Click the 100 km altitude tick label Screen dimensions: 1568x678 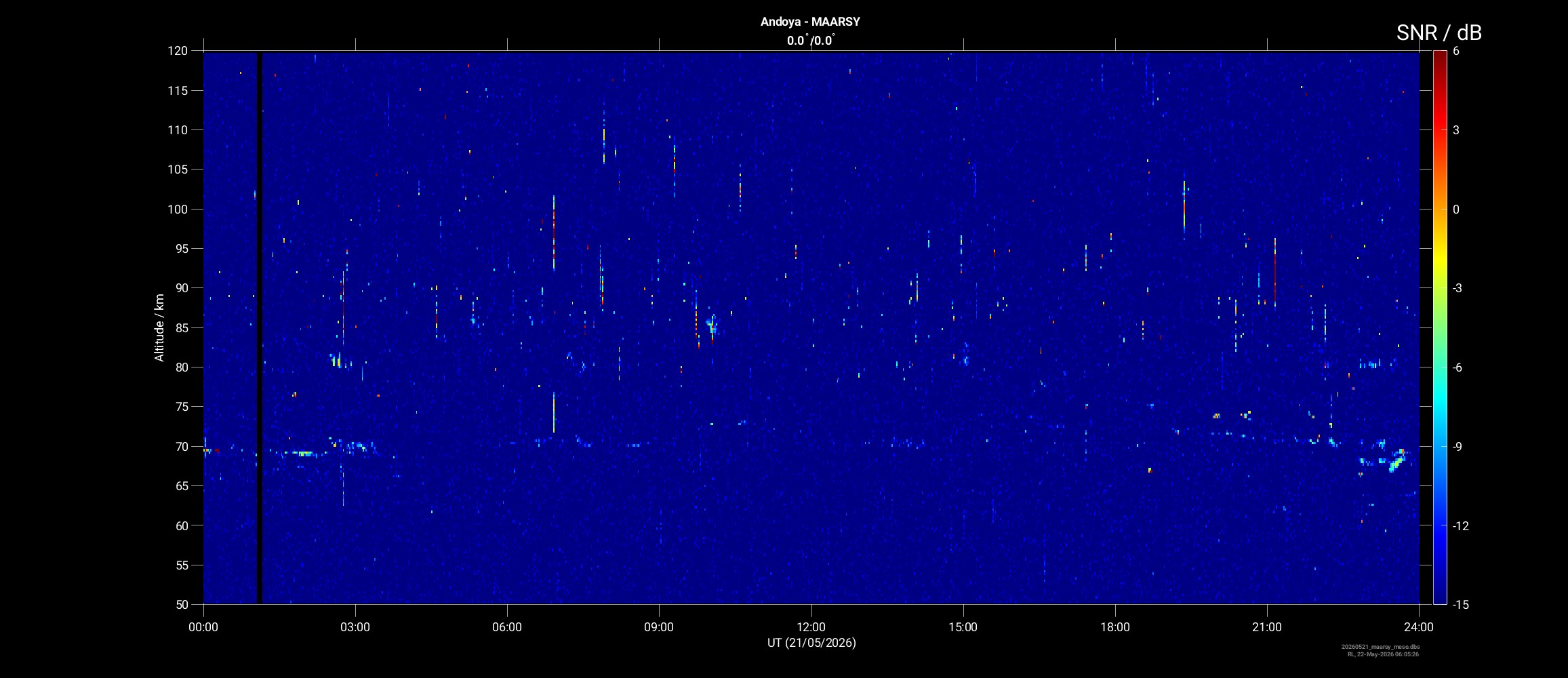pyautogui.click(x=177, y=209)
